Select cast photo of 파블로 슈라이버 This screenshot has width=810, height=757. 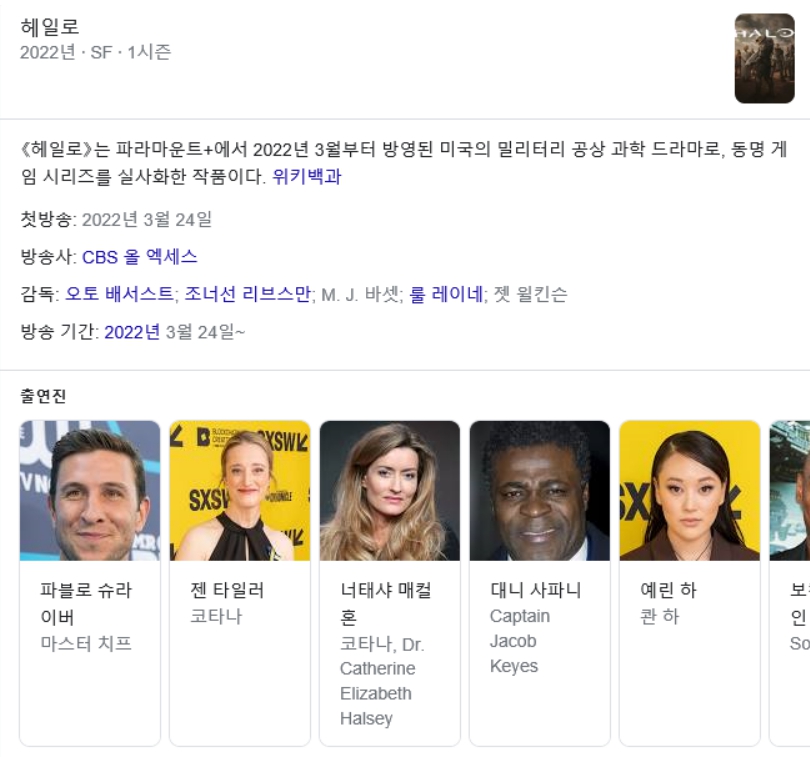point(90,490)
